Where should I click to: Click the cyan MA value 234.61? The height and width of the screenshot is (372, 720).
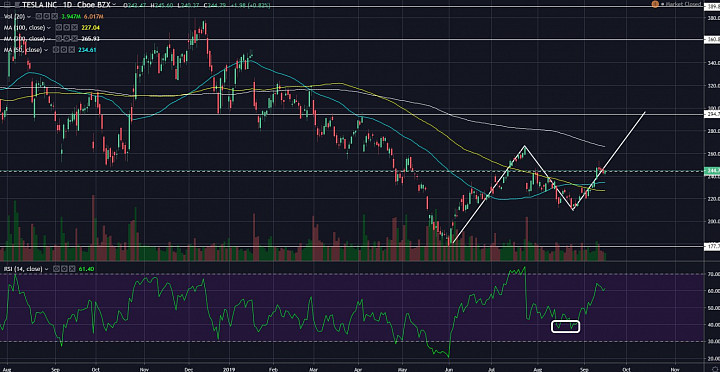[x=87, y=50]
